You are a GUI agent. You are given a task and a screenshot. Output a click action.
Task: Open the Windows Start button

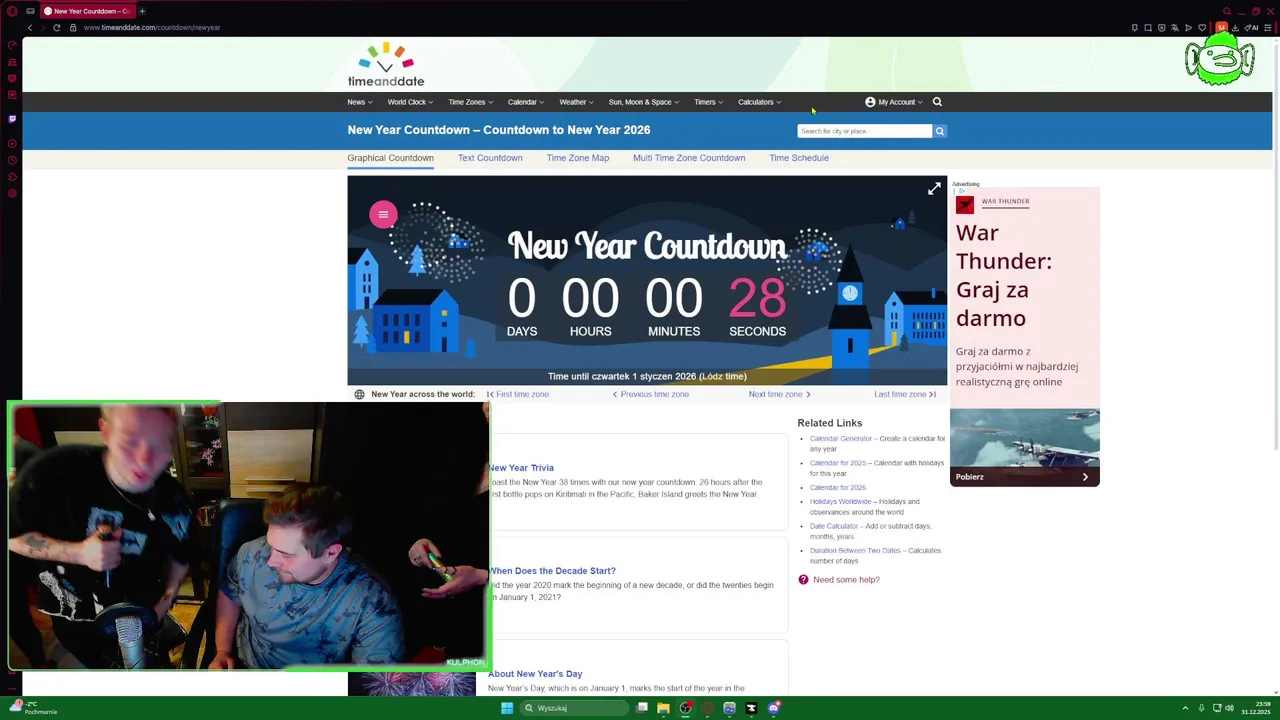pyautogui.click(x=507, y=708)
